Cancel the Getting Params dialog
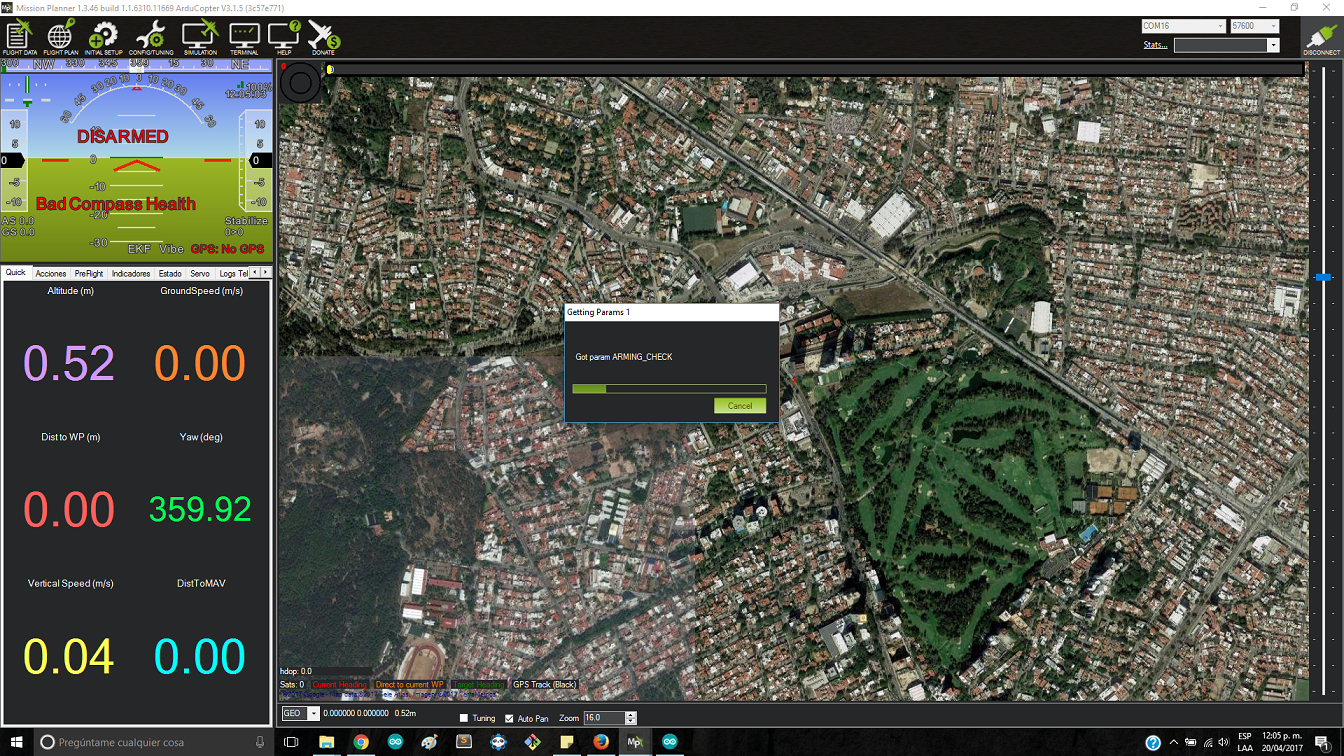The width and height of the screenshot is (1344, 756). pyautogui.click(x=740, y=406)
